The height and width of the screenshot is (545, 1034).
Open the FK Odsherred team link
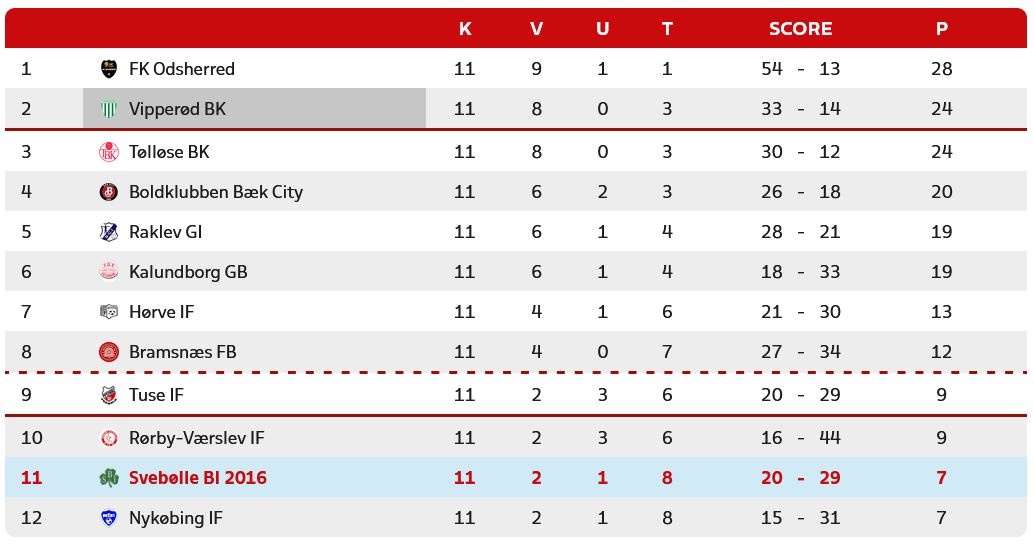pyautogui.click(x=182, y=69)
